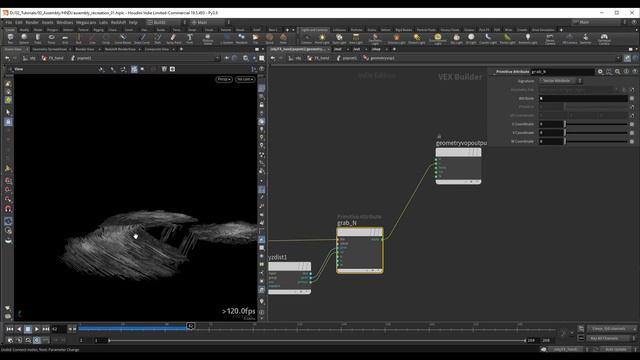640x360 pixels.
Task: Select the Torus shelf tool
Action: tap(51, 38)
